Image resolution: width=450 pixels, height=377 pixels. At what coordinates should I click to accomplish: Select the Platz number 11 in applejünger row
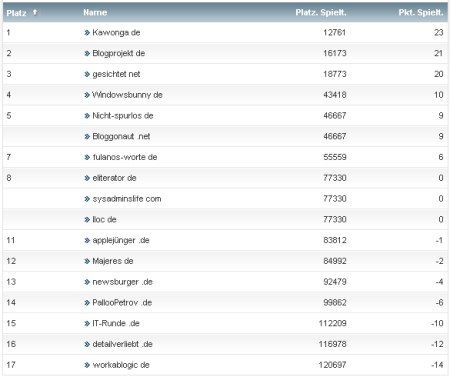pos(11,240)
